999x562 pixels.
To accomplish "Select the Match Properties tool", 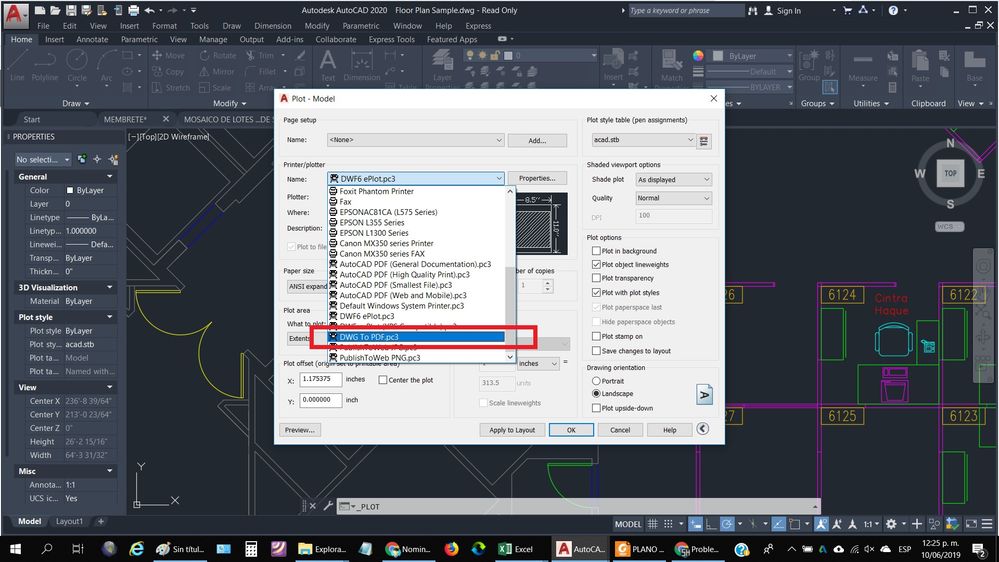I will (x=671, y=66).
